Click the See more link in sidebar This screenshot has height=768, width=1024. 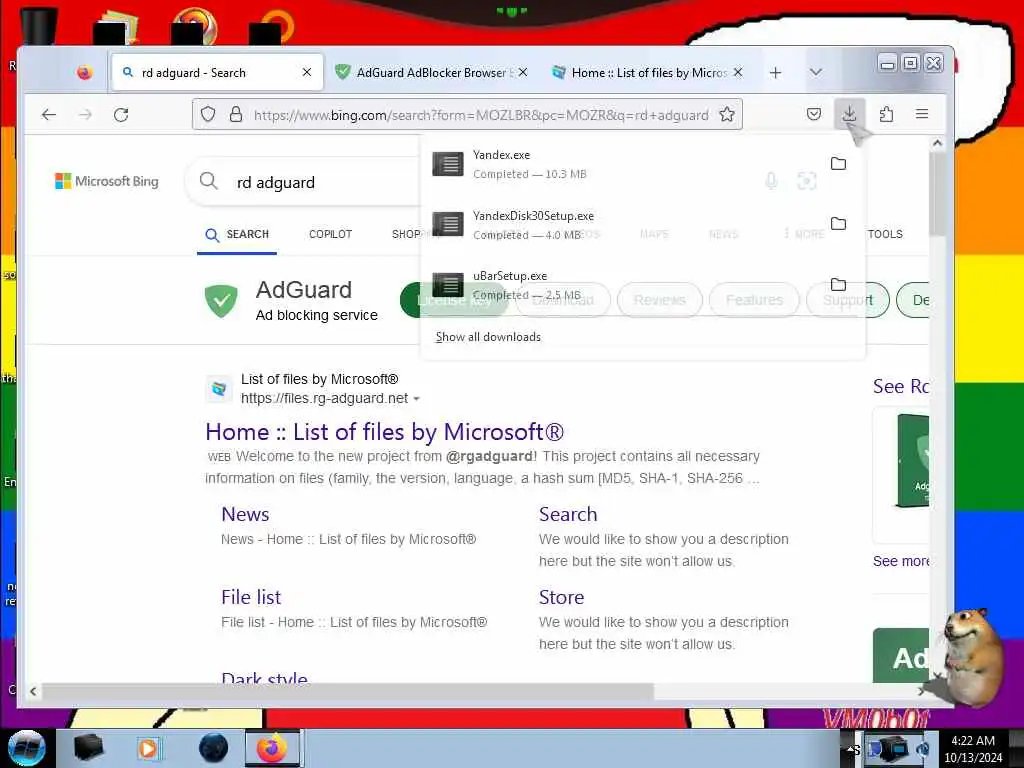(x=901, y=562)
